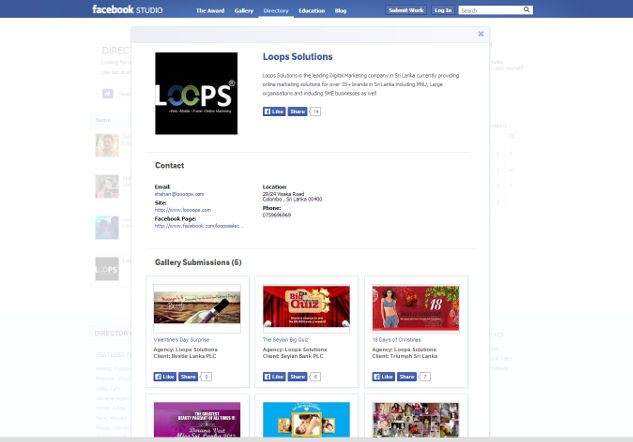
Task: Share The Seylan Big Quiz submission
Action: [x=298, y=377]
